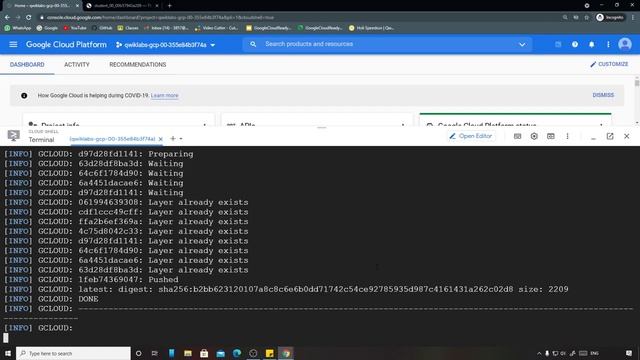The height and width of the screenshot is (360, 640).
Task: Minimize the Cloud Shell panel
Action: [x=593, y=138]
